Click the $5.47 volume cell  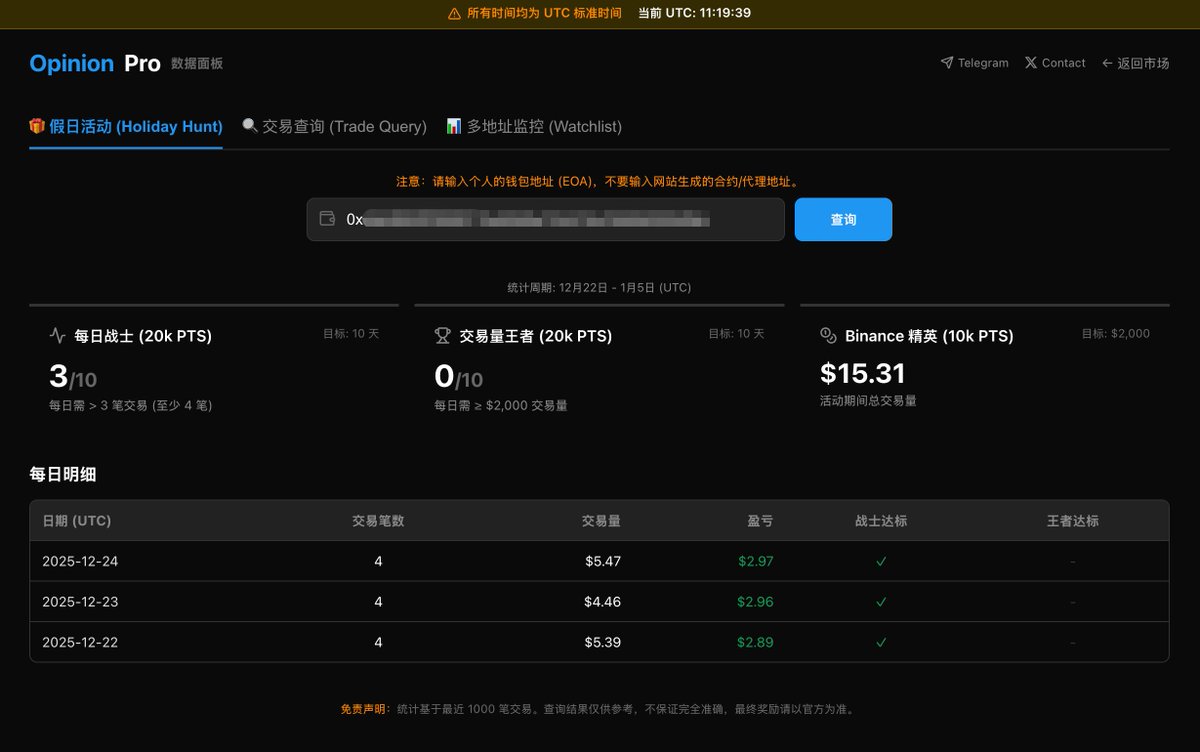603,561
